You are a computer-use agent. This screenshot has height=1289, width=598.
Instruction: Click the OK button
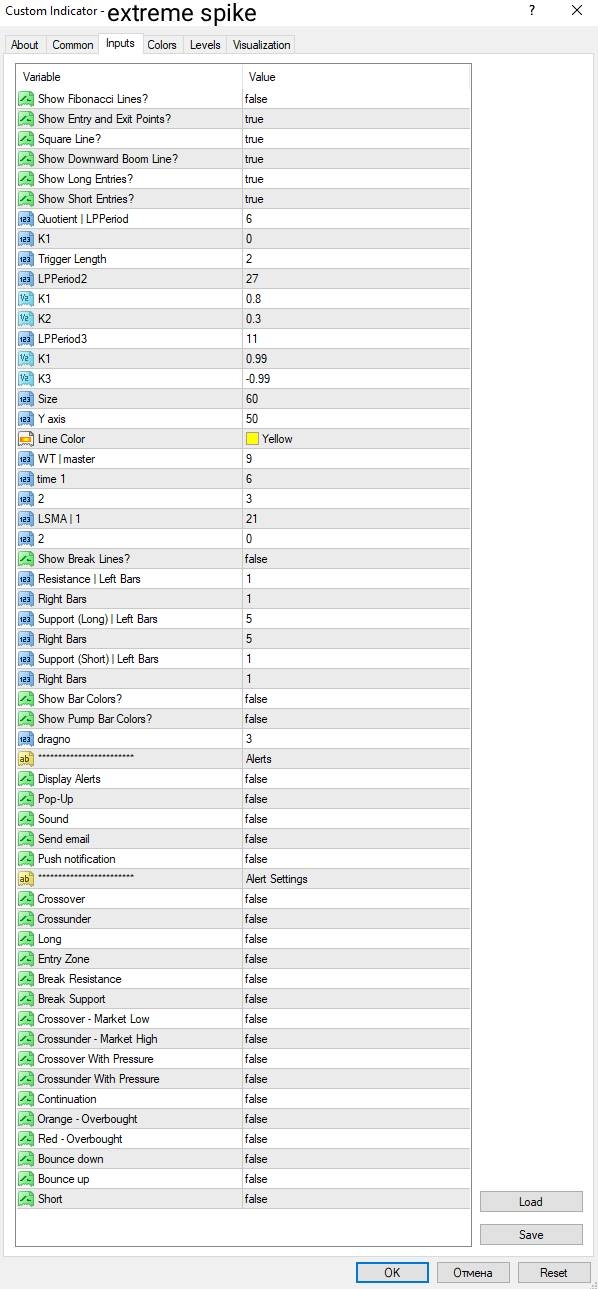pos(392,1273)
